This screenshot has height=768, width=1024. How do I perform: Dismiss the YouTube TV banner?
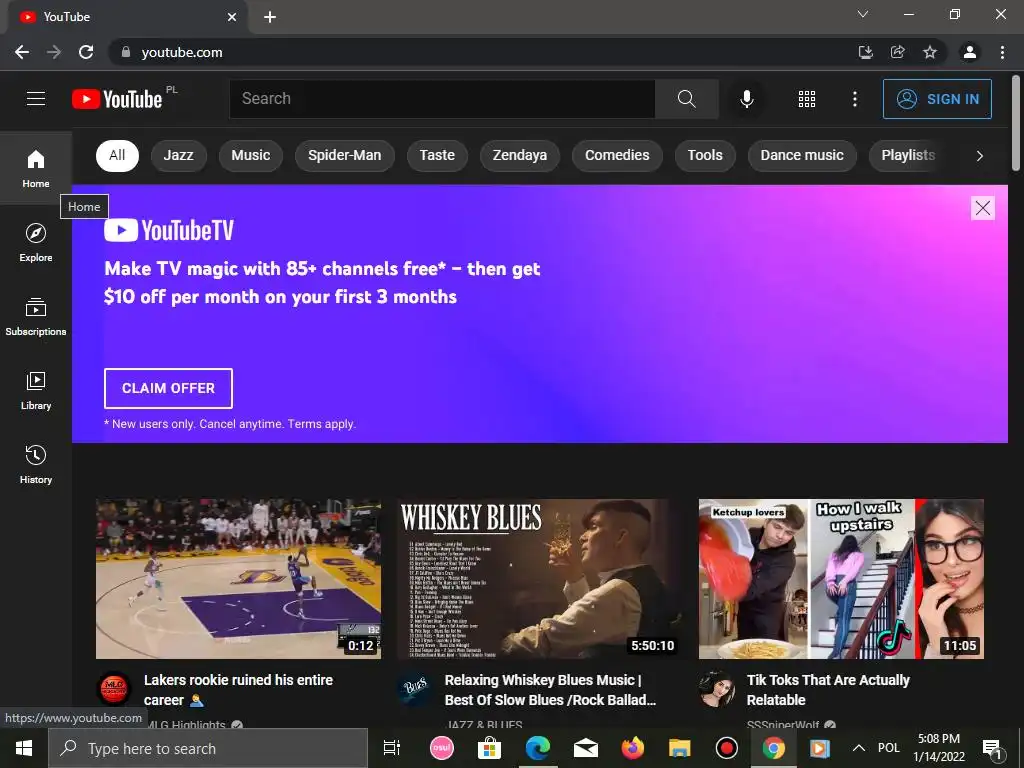tap(982, 208)
